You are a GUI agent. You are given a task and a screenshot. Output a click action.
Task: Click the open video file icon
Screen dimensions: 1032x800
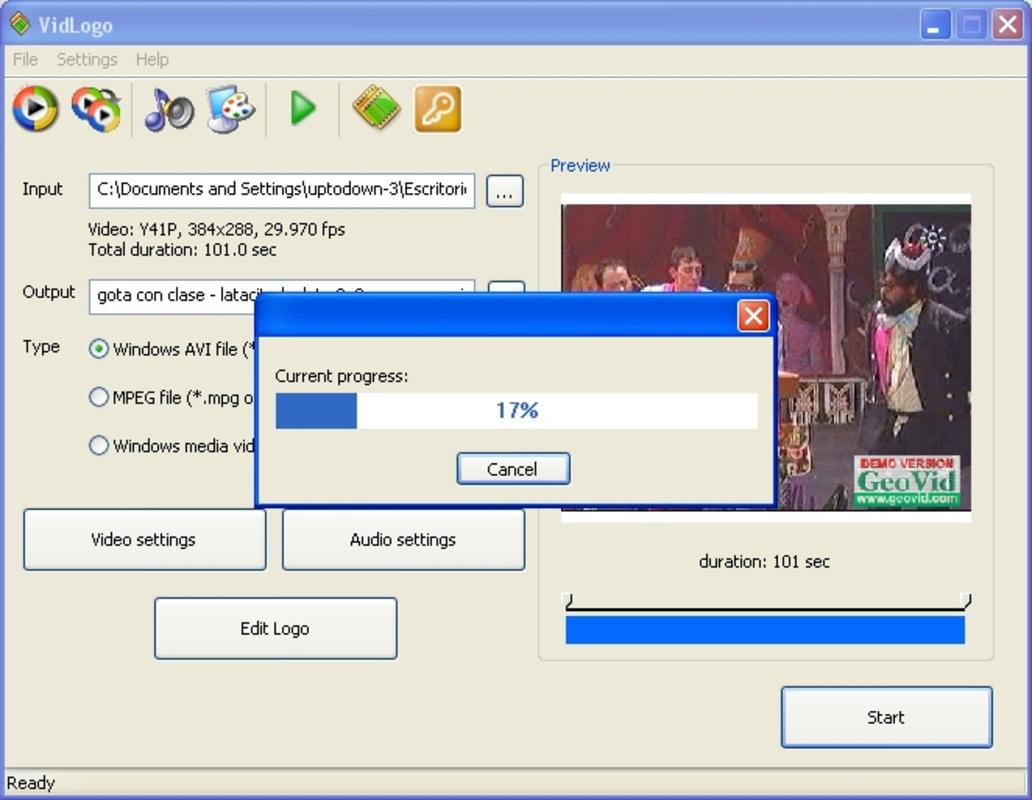click(36, 109)
